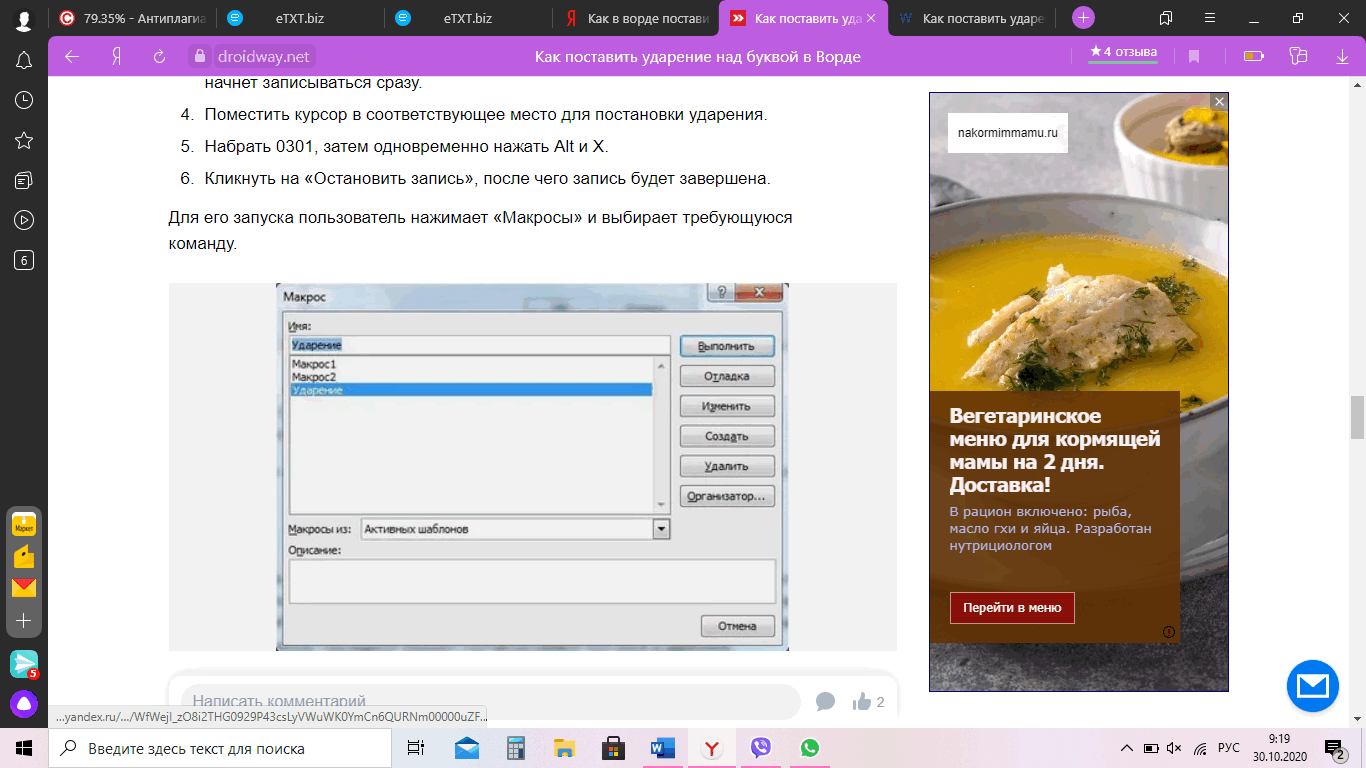Click the browser reload page icon

point(159,57)
